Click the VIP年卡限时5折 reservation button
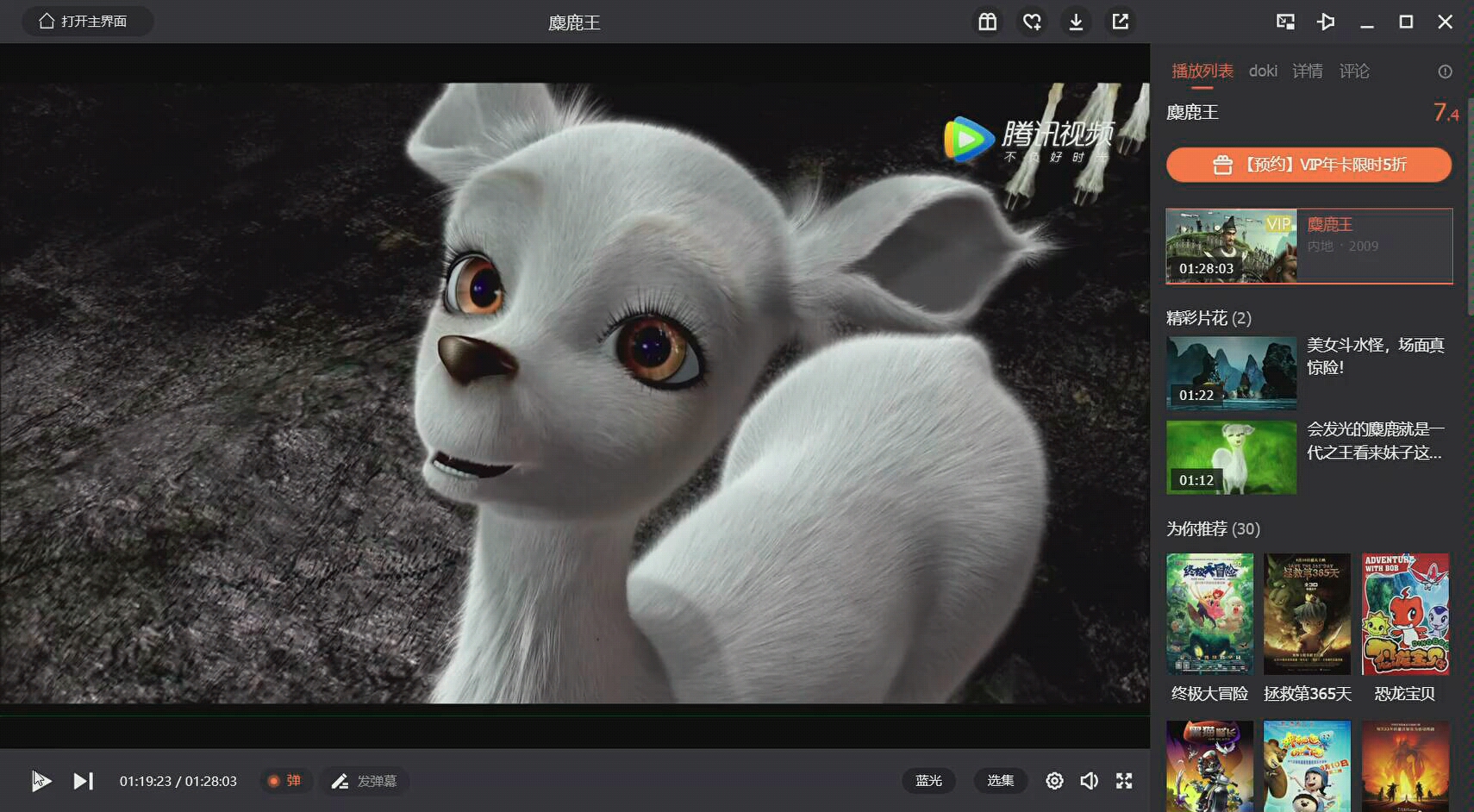Image resolution: width=1474 pixels, height=812 pixels. [x=1308, y=165]
